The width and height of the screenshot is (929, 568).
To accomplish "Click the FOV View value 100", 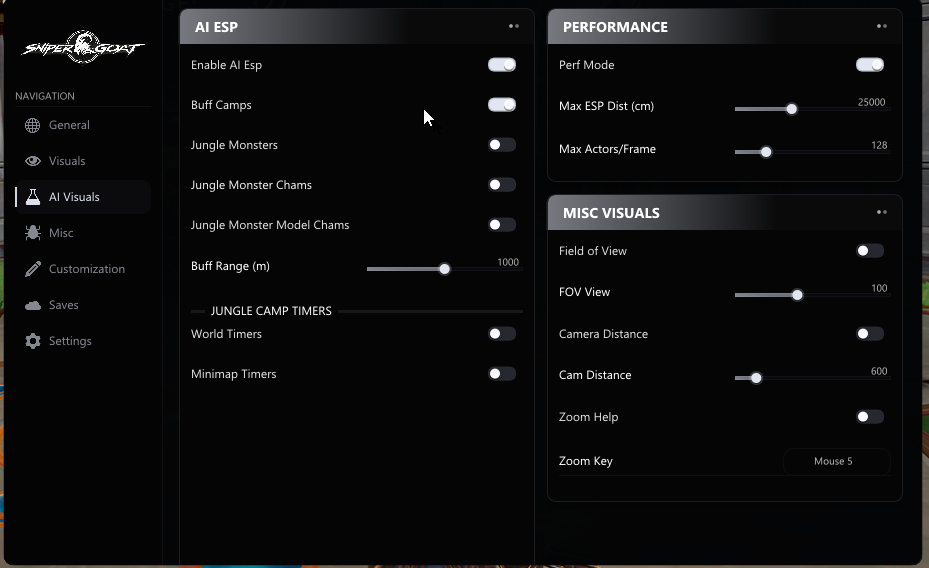I will coord(879,288).
